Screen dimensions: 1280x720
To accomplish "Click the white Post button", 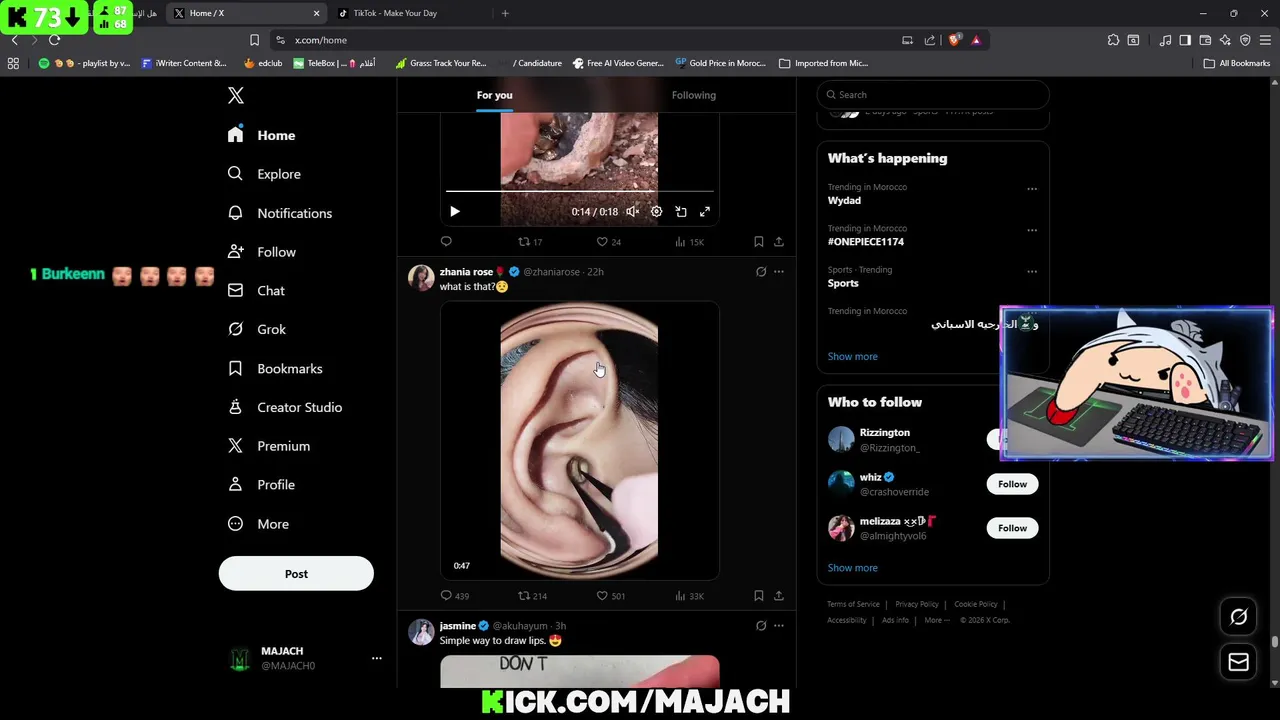I will coord(296,574).
